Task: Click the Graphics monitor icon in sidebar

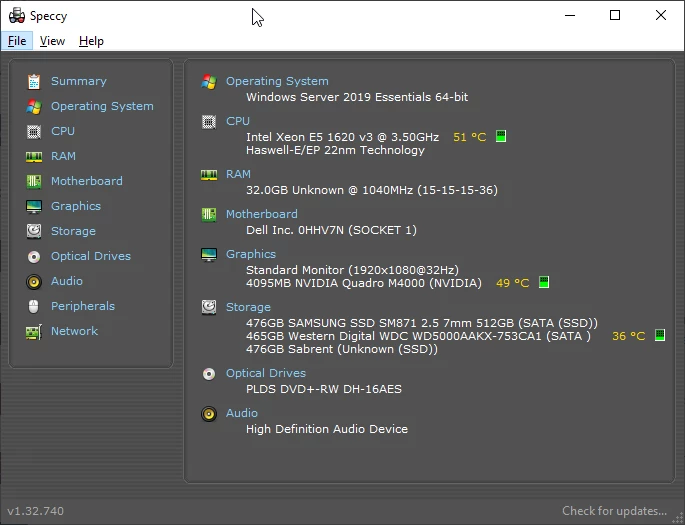Action: (x=34, y=206)
